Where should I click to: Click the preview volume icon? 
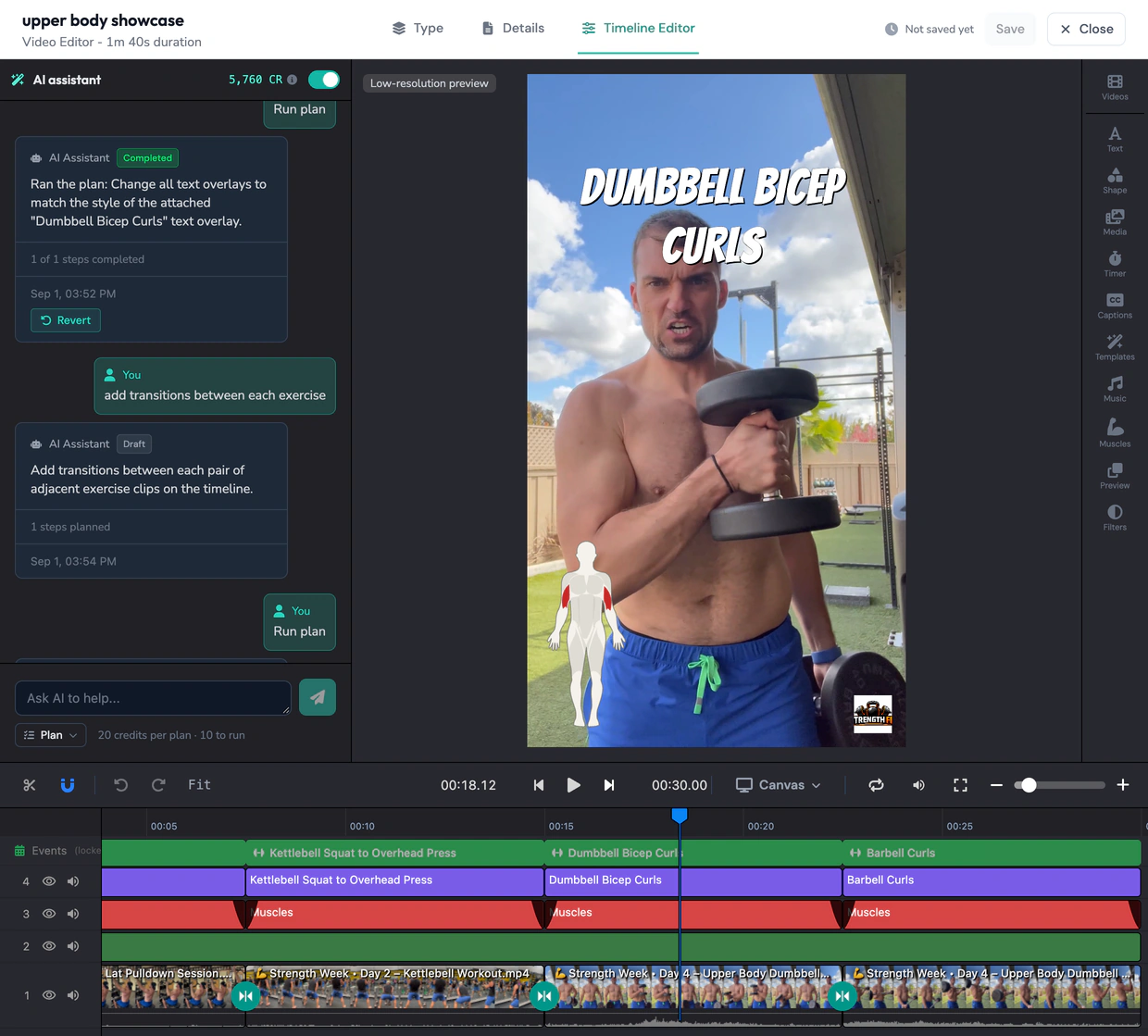(x=918, y=785)
